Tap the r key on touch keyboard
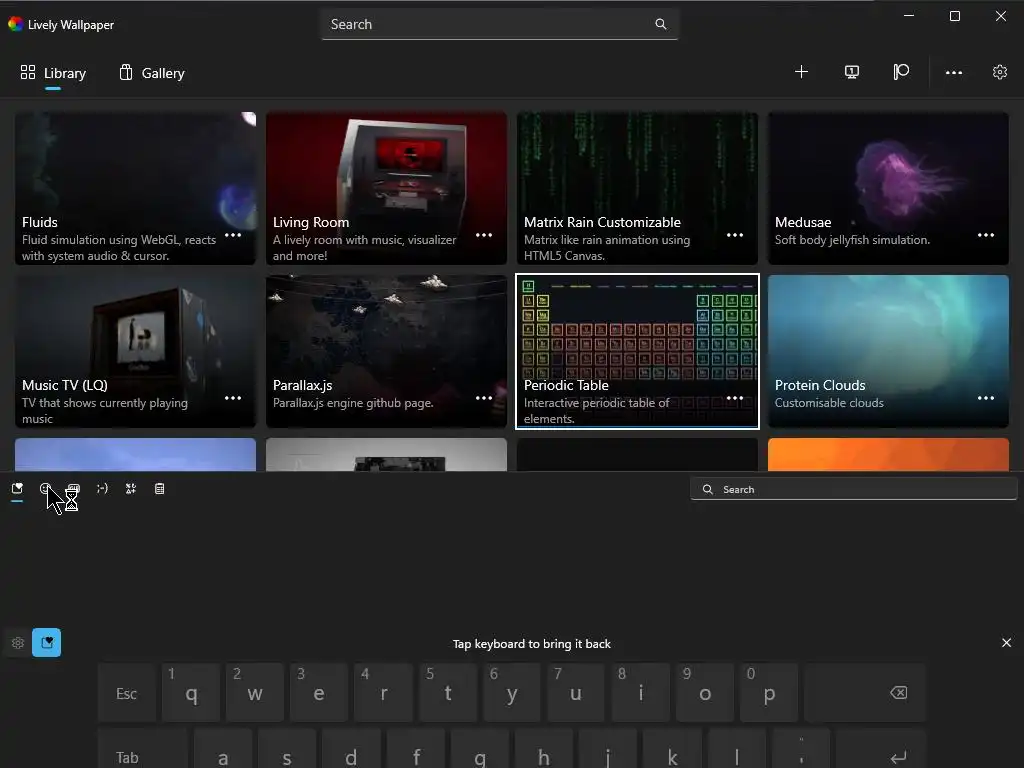 click(x=383, y=693)
